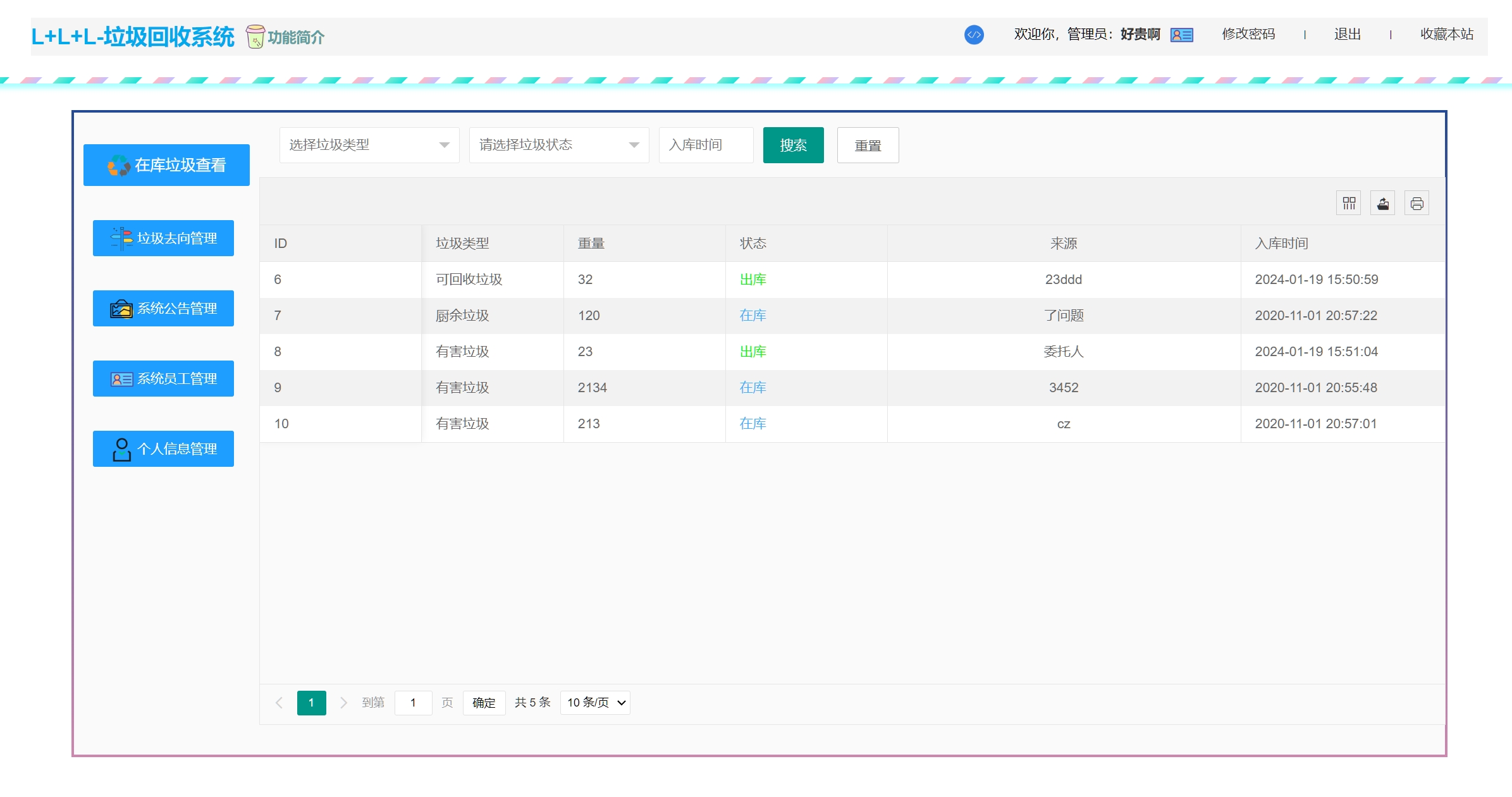
Task: Click the 重置 button
Action: (866, 145)
